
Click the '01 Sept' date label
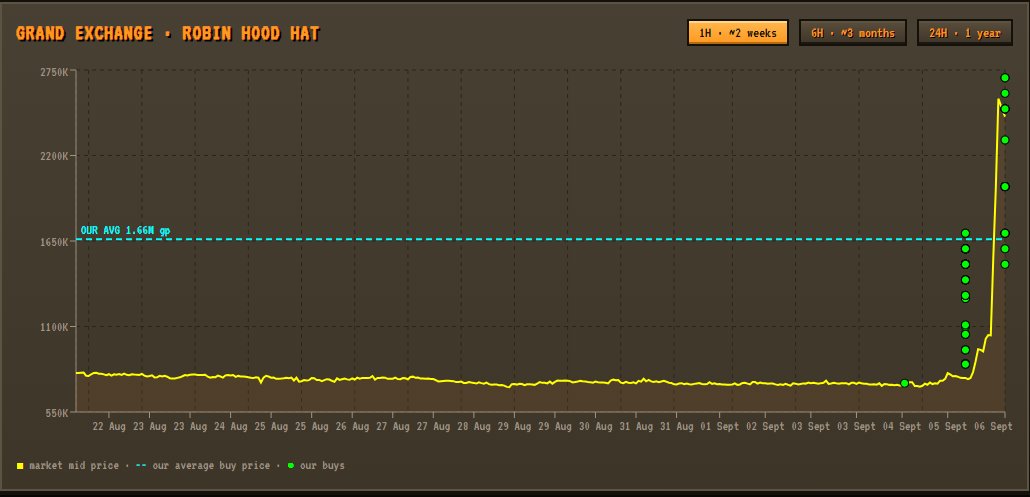(719, 427)
